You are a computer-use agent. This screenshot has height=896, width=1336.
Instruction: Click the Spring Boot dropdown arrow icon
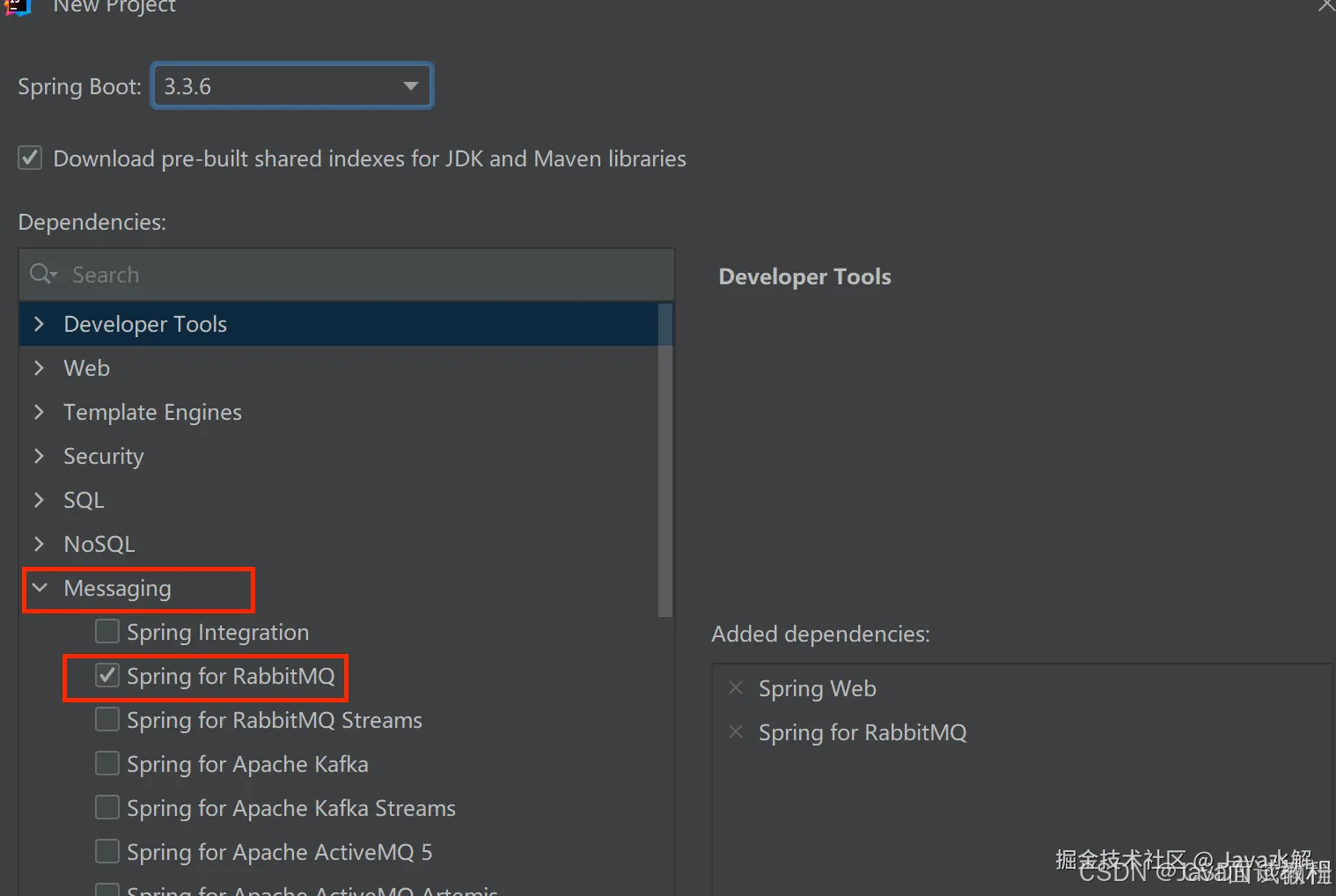click(410, 85)
